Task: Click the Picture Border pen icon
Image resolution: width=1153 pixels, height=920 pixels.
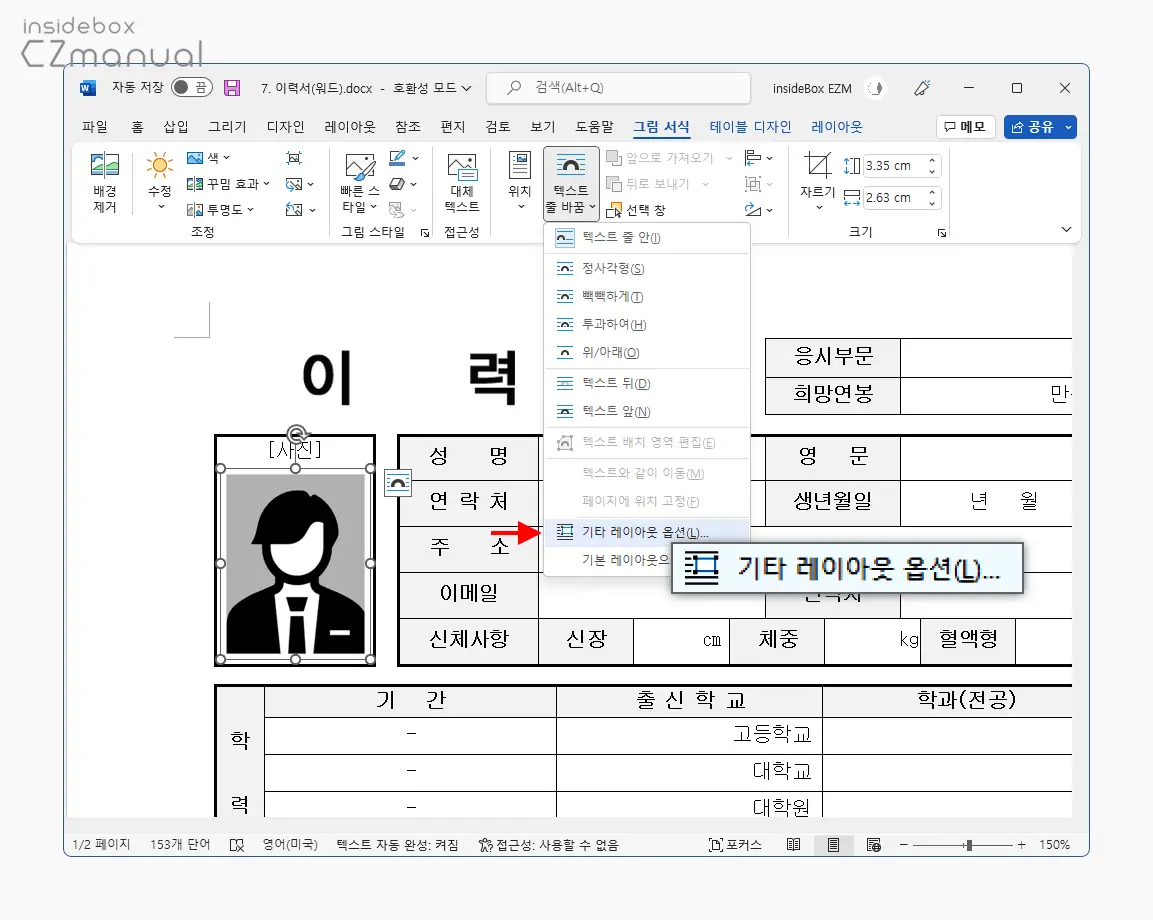Action: (397, 157)
